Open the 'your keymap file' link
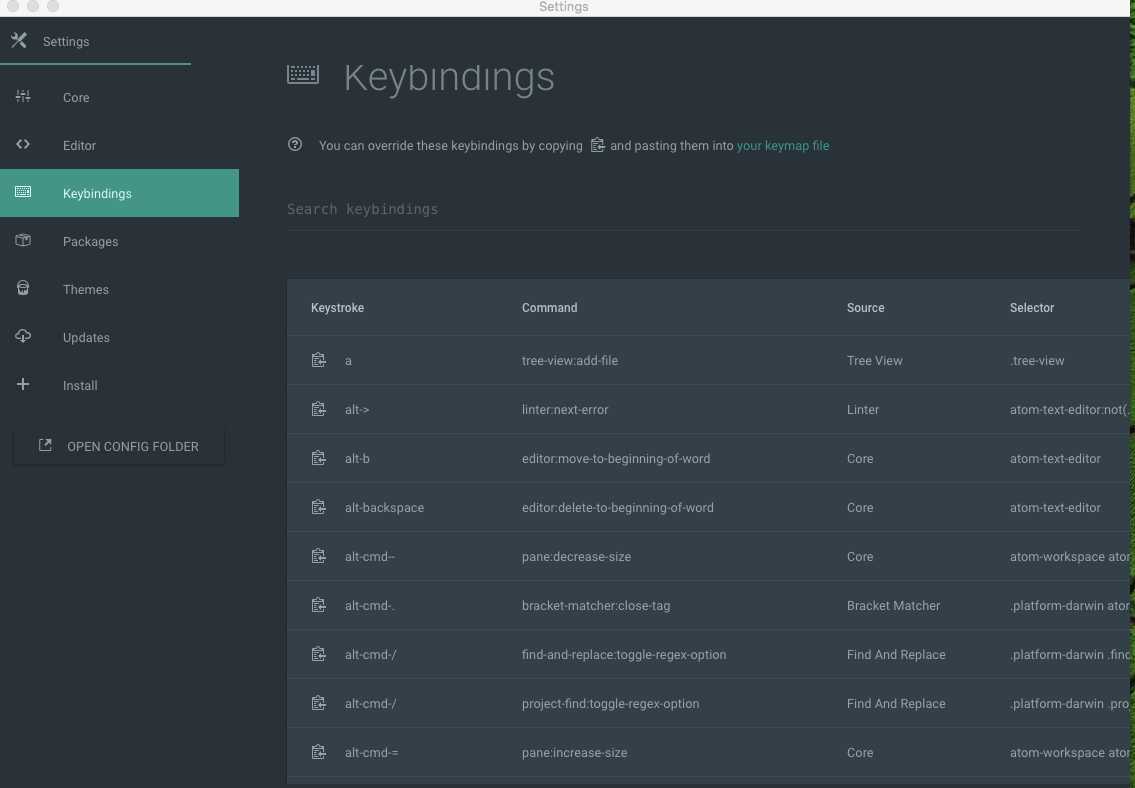 (782, 145)
